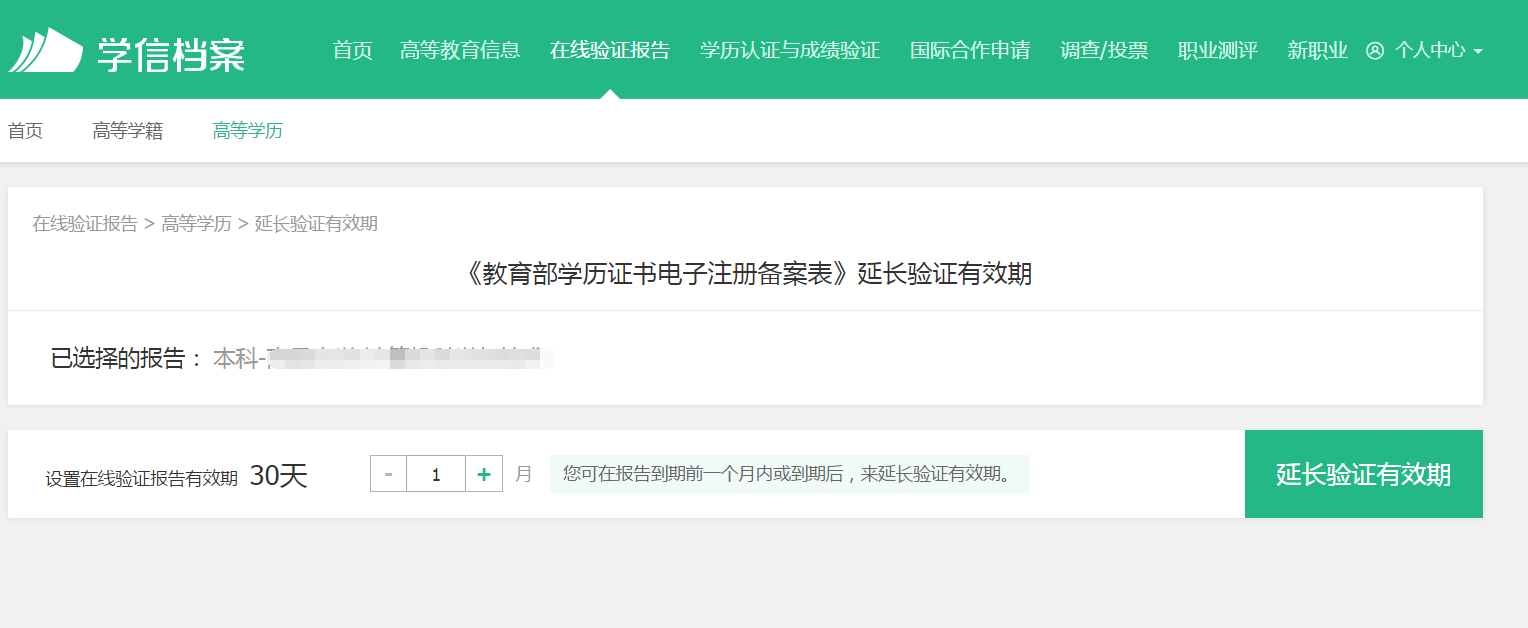Viewport: 1528px width, 628px height.
Task: Click 在线验证报告 breadcrumb link
Action: point(85,224)
